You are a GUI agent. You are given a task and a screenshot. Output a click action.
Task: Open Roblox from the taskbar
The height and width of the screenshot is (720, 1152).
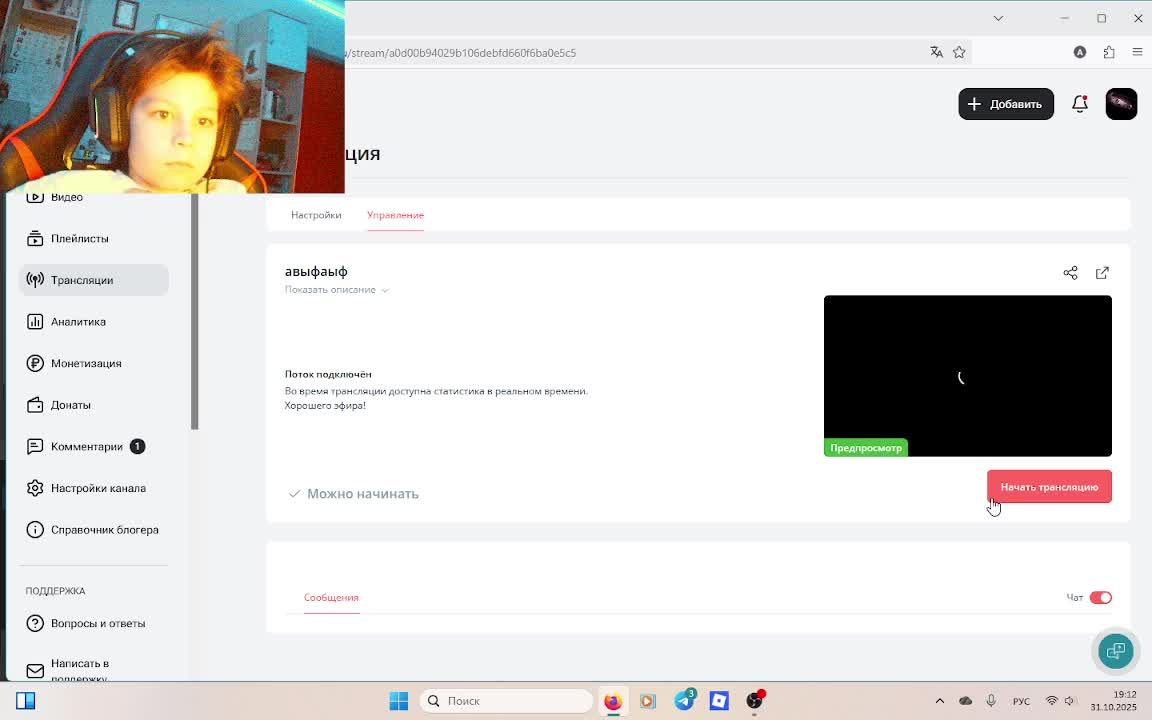(719, 701)
